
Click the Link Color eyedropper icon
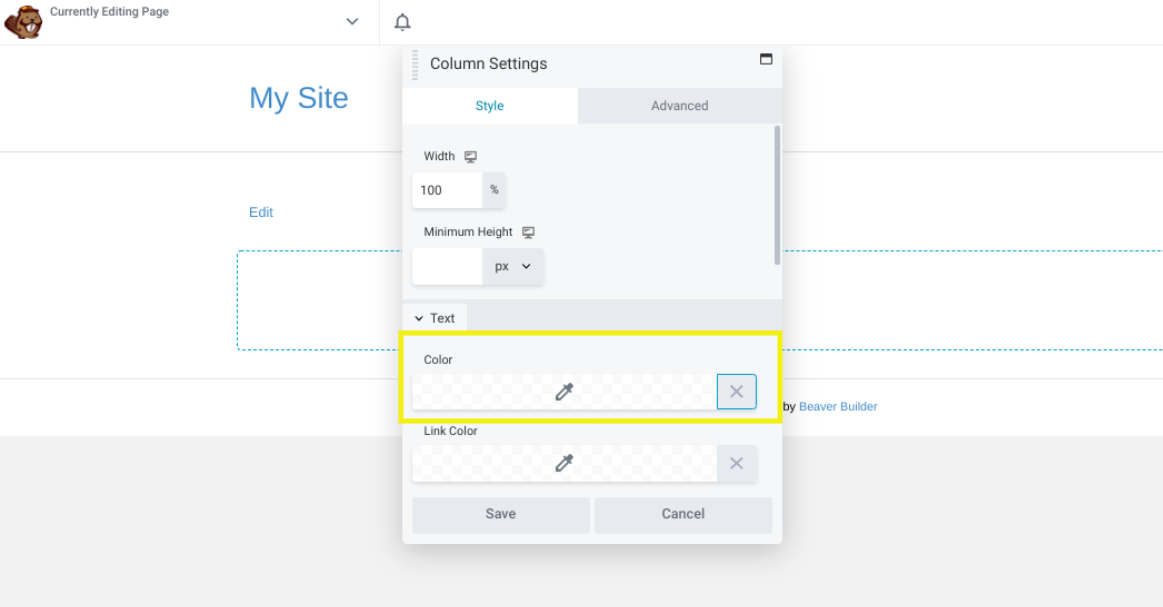[x=564, y=463]
